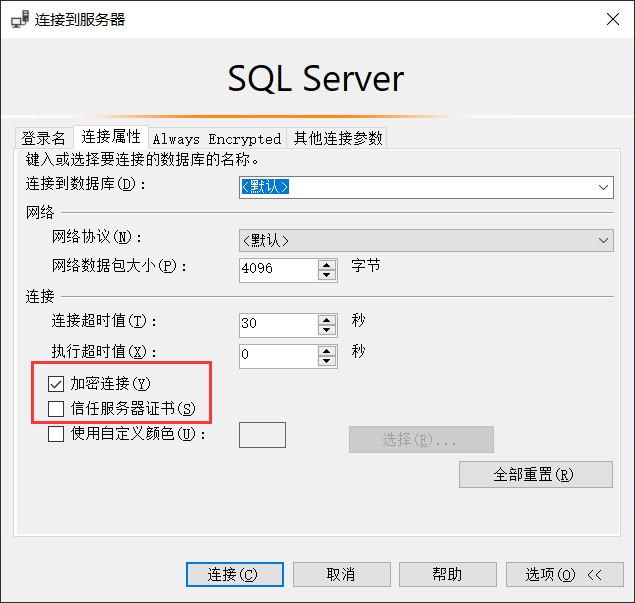Expand the 连接到数据库 dropdown
The width and height of the screenshot is (635, 603).
pos(603,187)
